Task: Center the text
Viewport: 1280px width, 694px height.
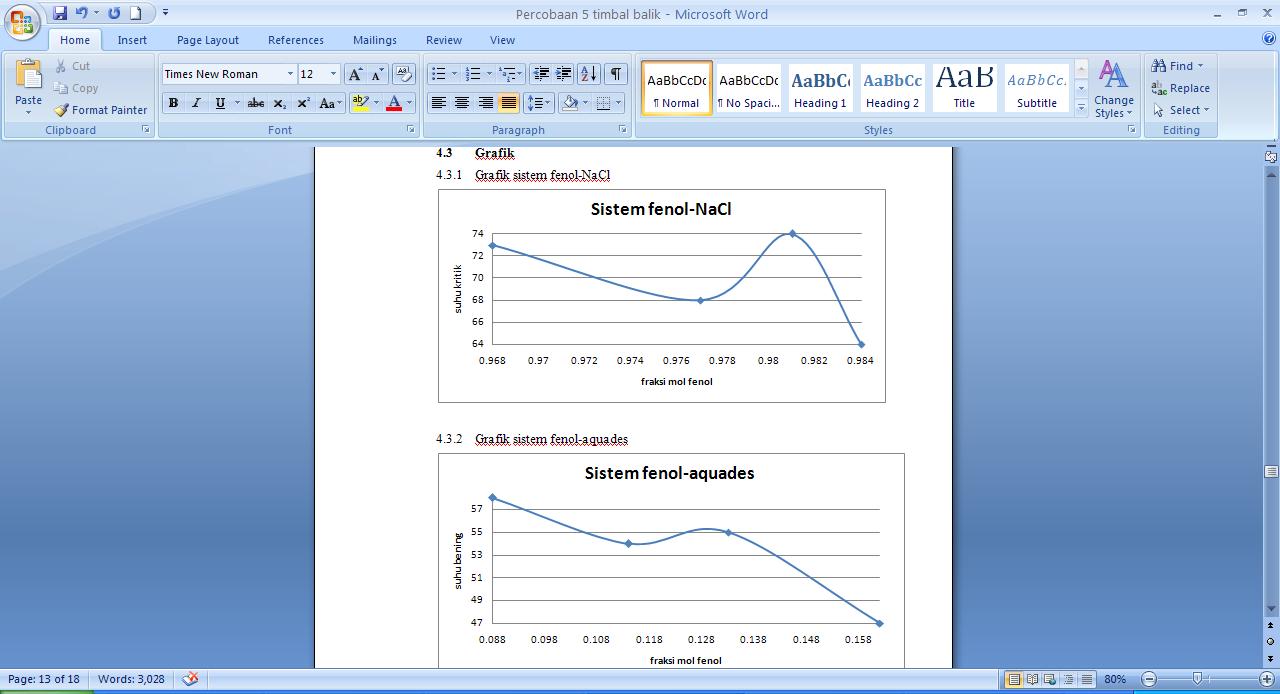Action: (x=462, y=103)
